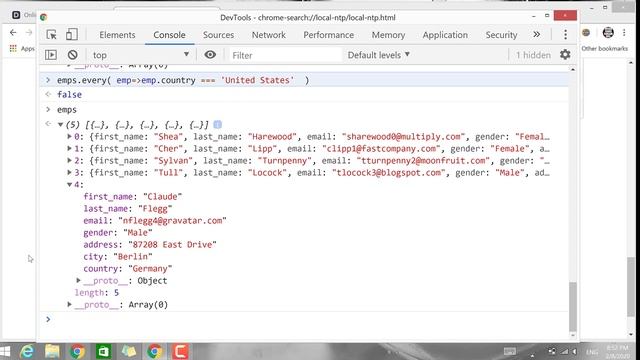Screen dimensions: 640x360
Task: Switch to the Elements tab
Action: [x=117, y=35]
